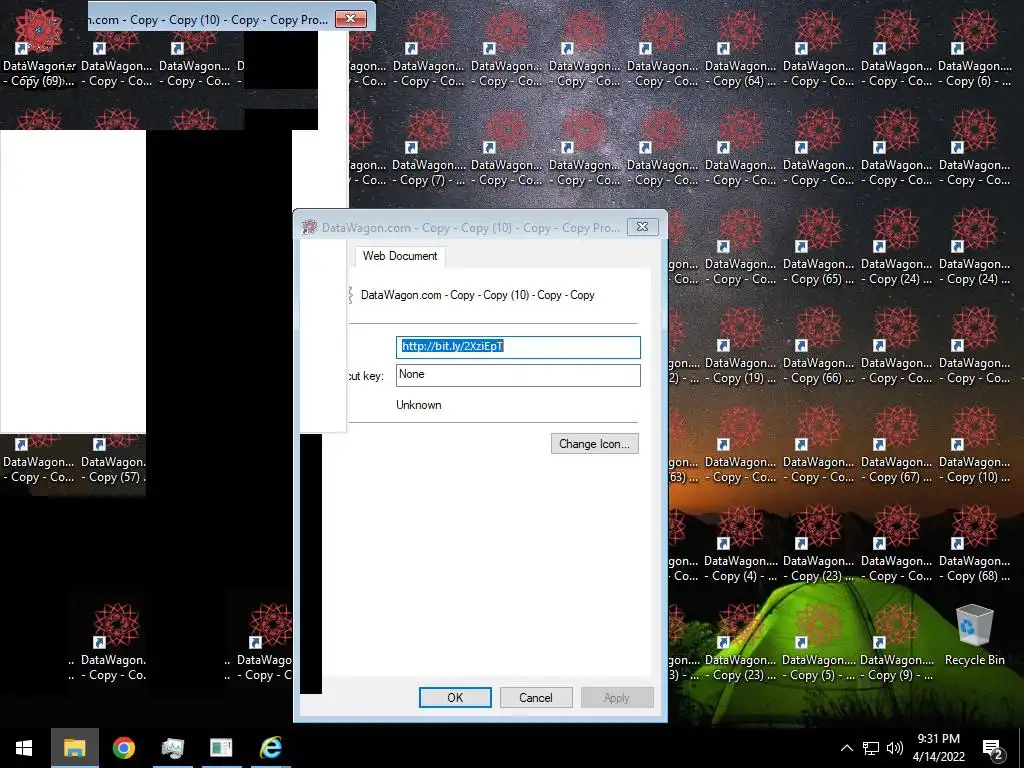Open the network status tray icon
1024x768 pixels.
click(871, 748)
